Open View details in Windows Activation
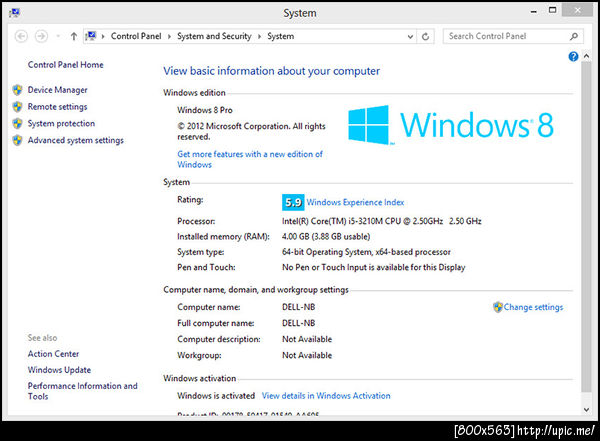Image resolution: width=600 pixels, height=441 pixels. [x=326, y=396]
